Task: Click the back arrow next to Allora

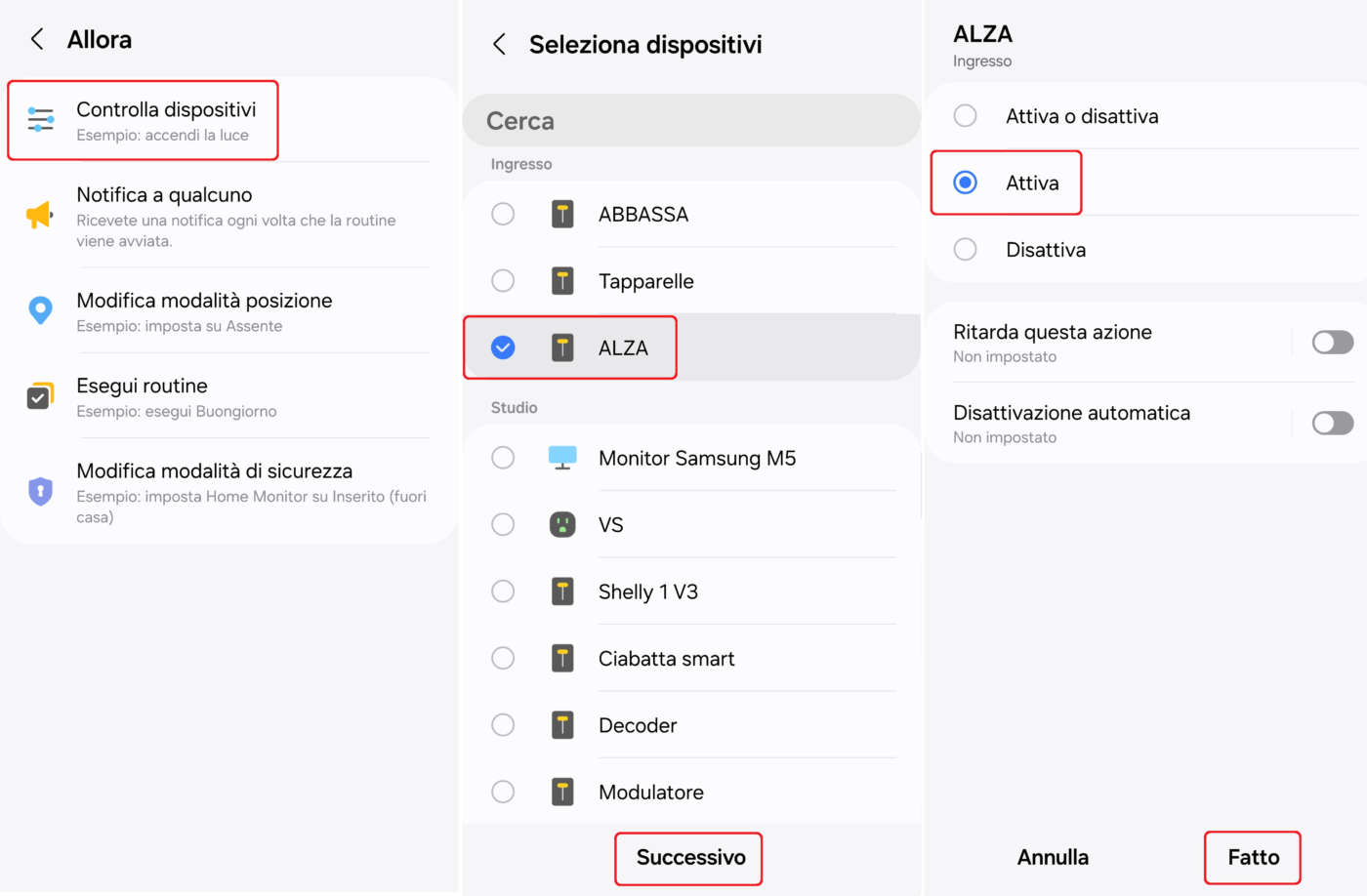Action: pyautogui.click(x=37, y=39)
